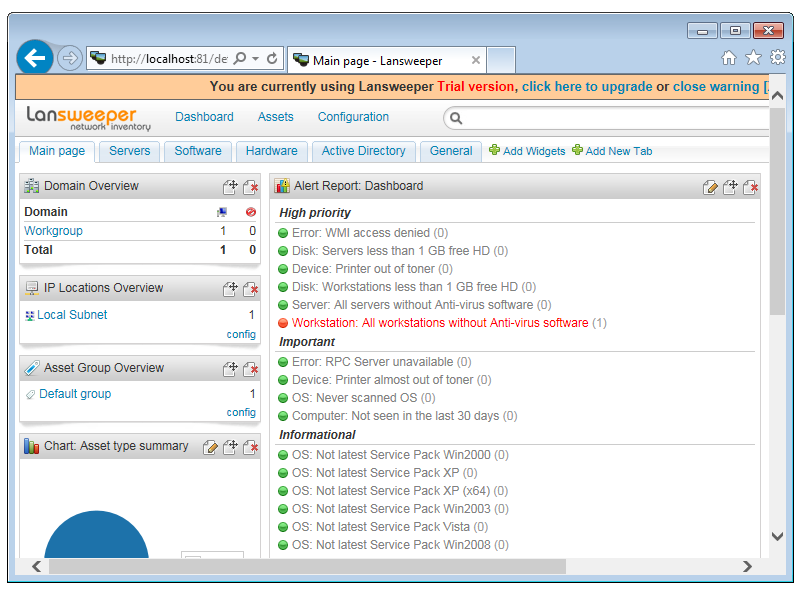Click the Add Widgets plus icon
The width and height of the screenshot is (812, 600).
pos(494,151)
